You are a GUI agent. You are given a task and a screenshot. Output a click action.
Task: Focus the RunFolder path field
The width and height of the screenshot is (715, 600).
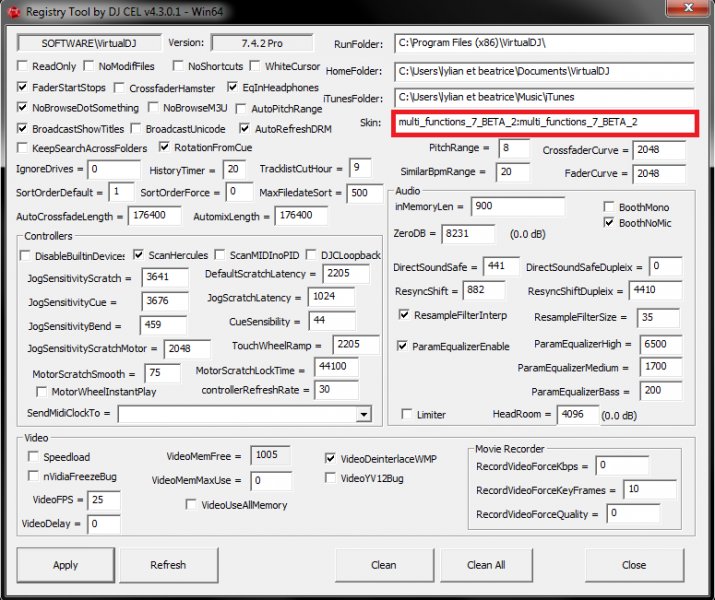[x=544, y=43]
